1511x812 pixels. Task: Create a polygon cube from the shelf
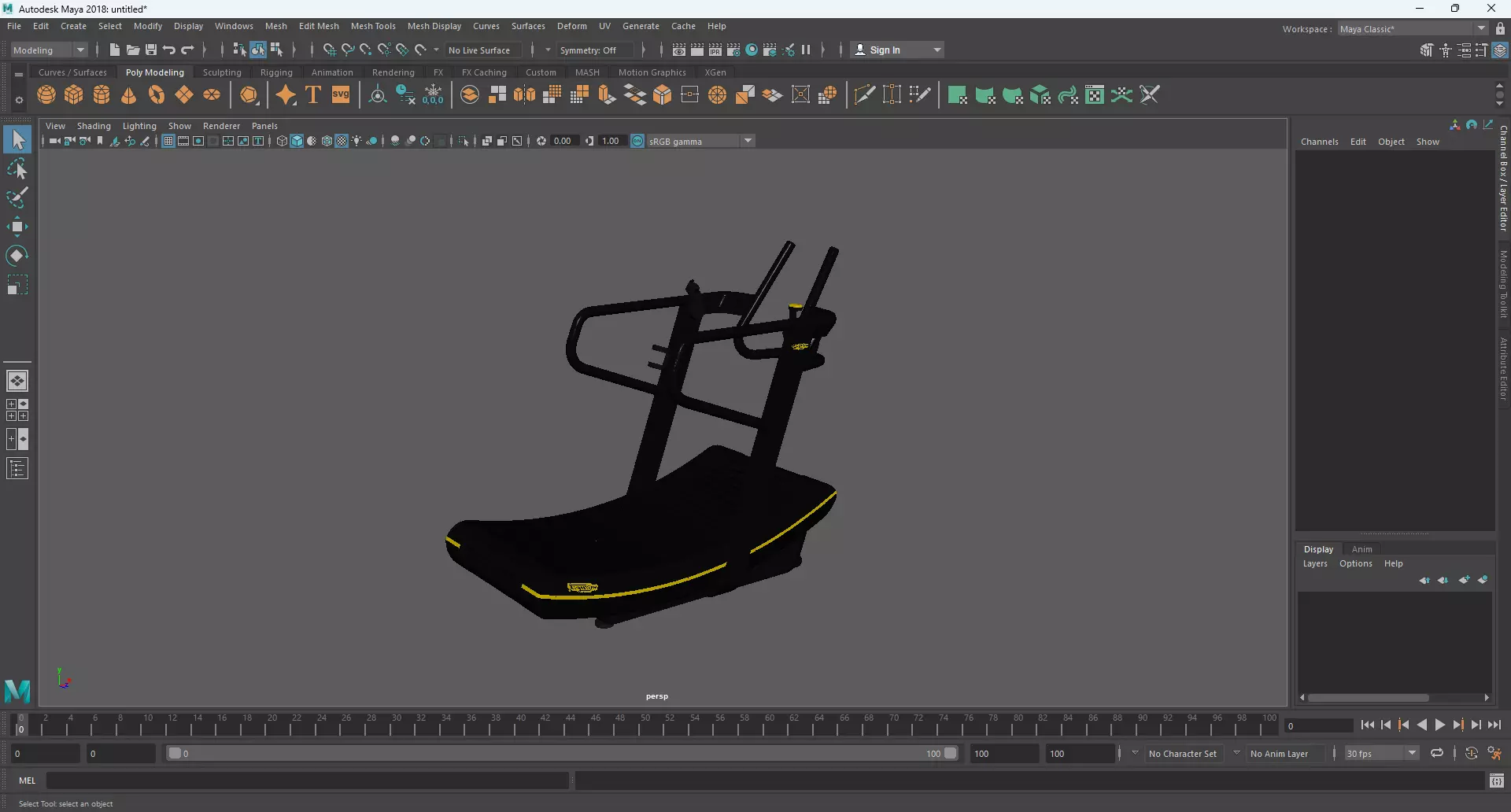tap(74, 95)
